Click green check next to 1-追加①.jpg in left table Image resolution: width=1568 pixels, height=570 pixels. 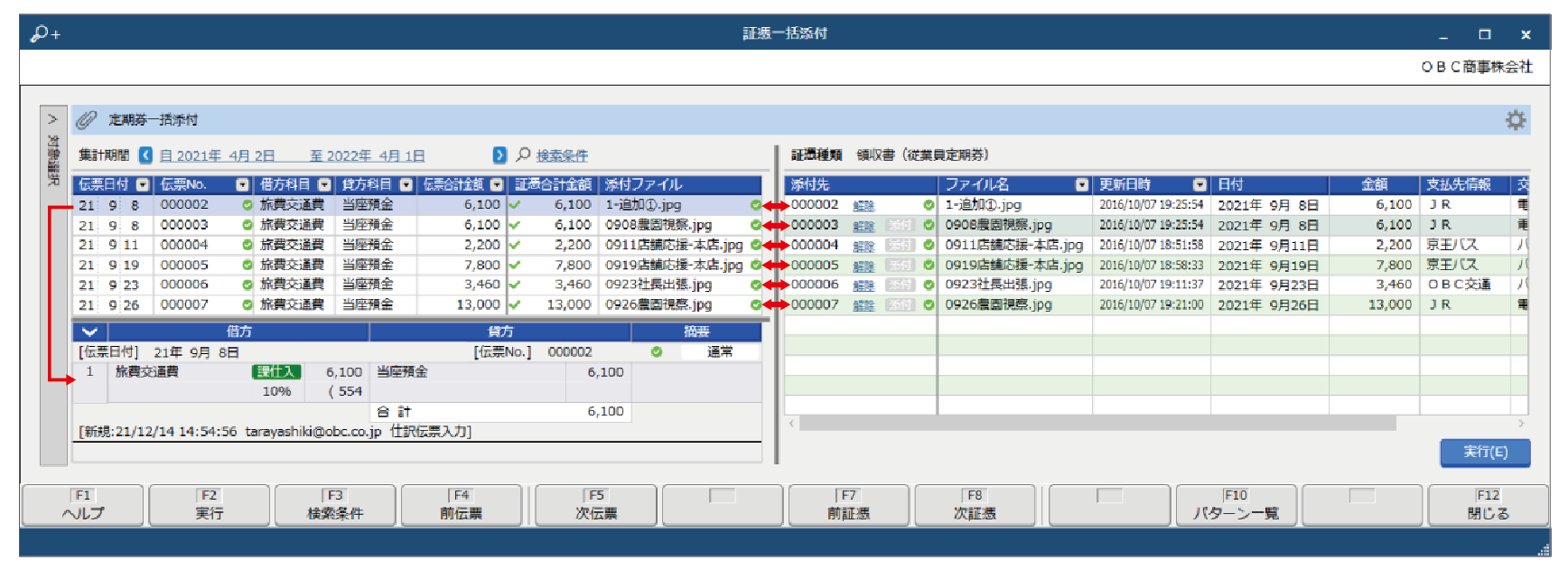(755, 205)
